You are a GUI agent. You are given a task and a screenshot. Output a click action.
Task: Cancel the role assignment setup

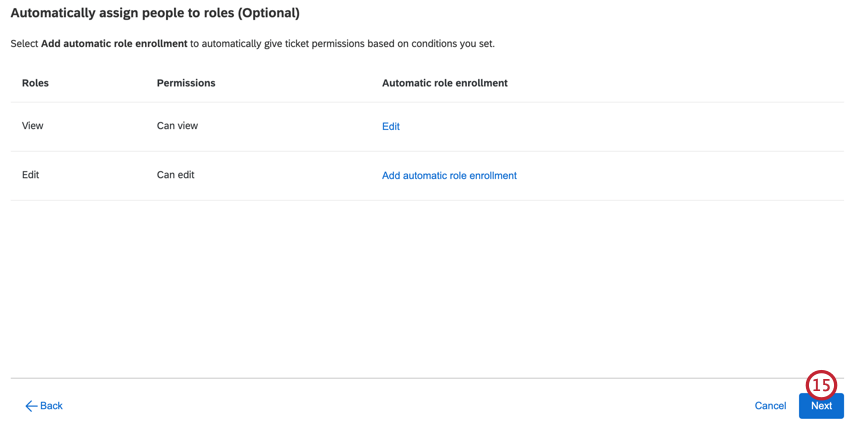(770, 406)
